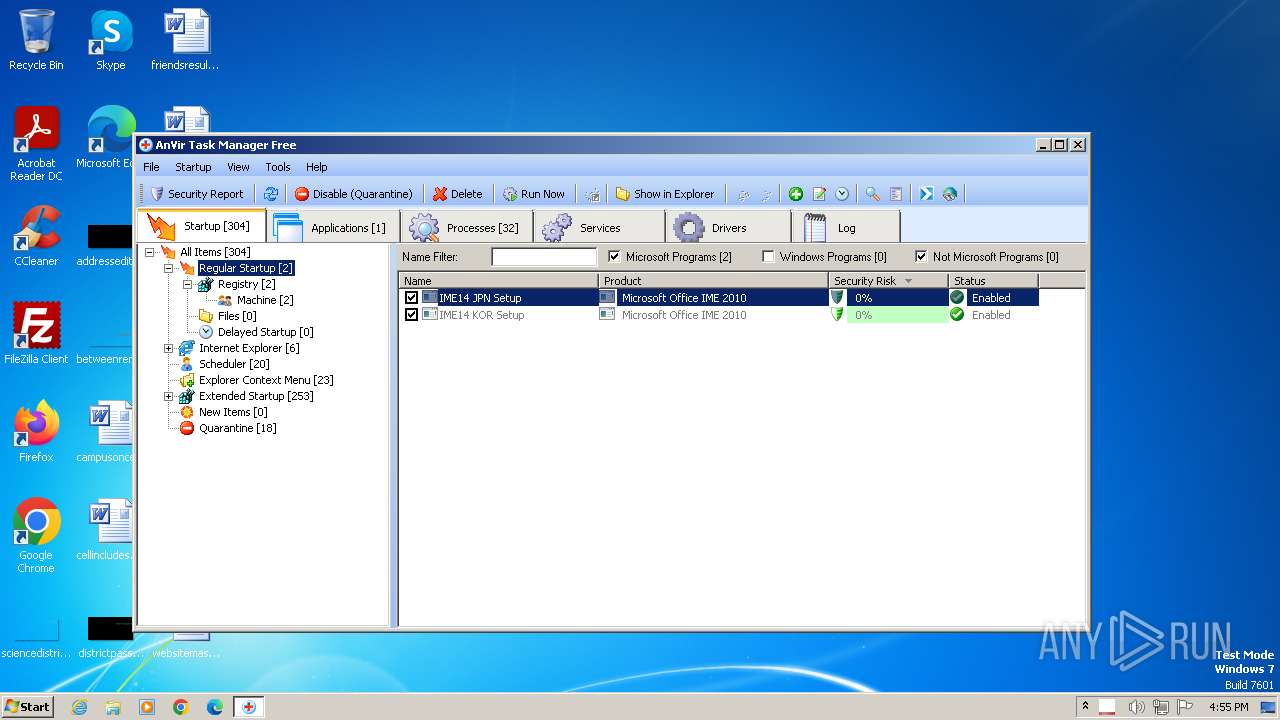Click Internet Explorer icon in taskbar
Viewport: 1280px width, 720px height.
79,707
